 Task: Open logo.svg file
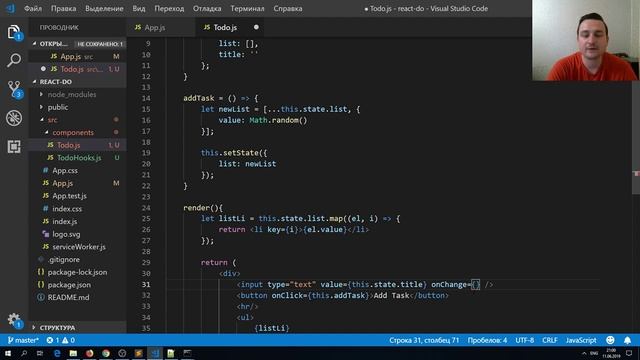(66, 234)
